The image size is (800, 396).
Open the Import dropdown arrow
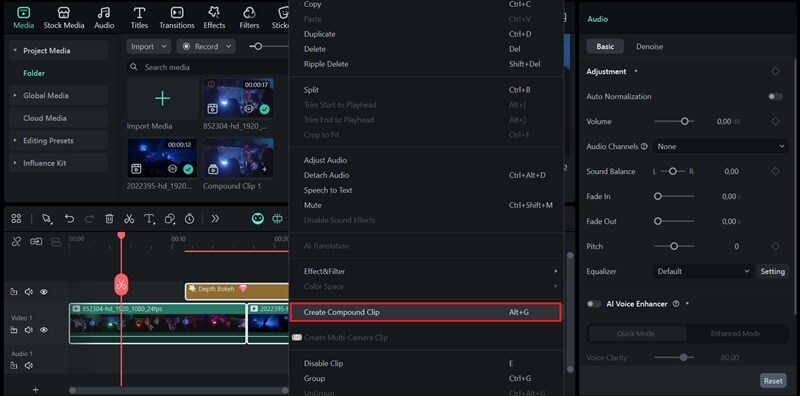164,46
